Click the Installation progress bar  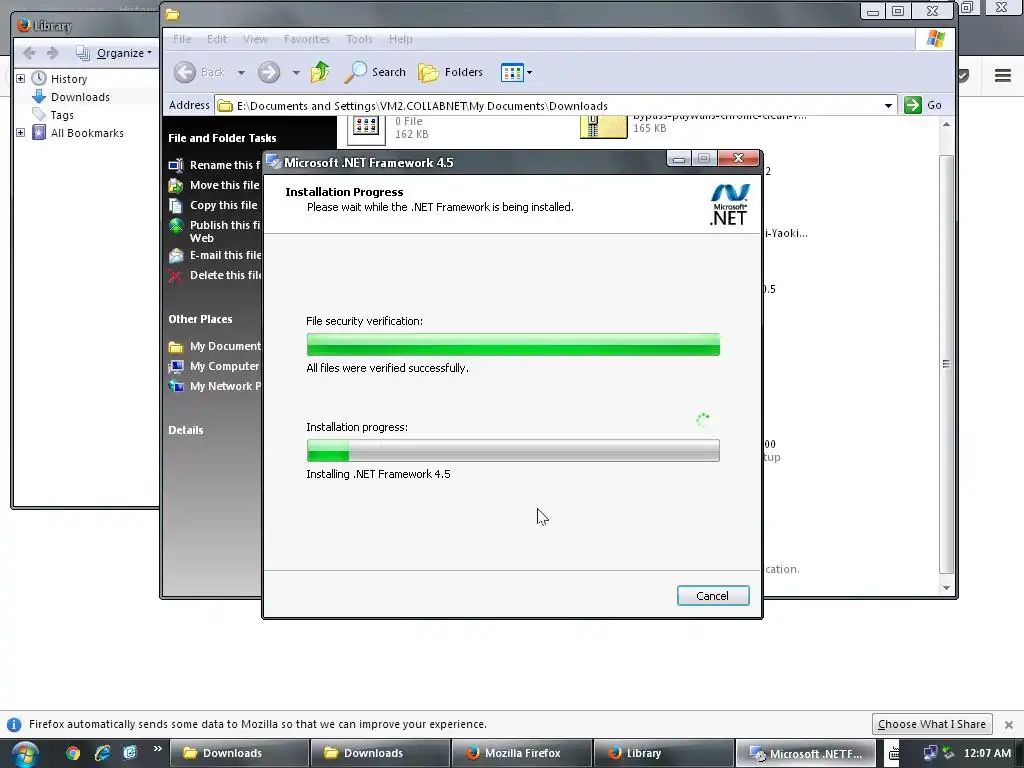point(513,451)
